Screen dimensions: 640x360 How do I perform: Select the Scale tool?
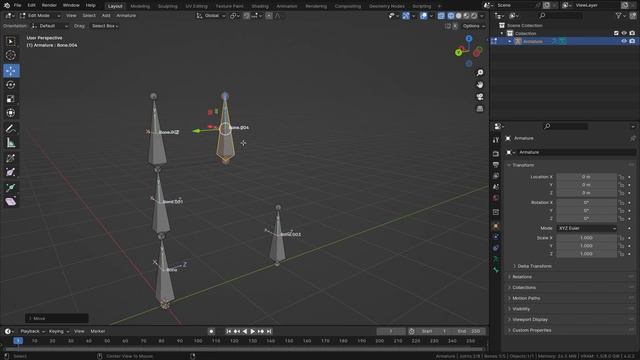11,99
